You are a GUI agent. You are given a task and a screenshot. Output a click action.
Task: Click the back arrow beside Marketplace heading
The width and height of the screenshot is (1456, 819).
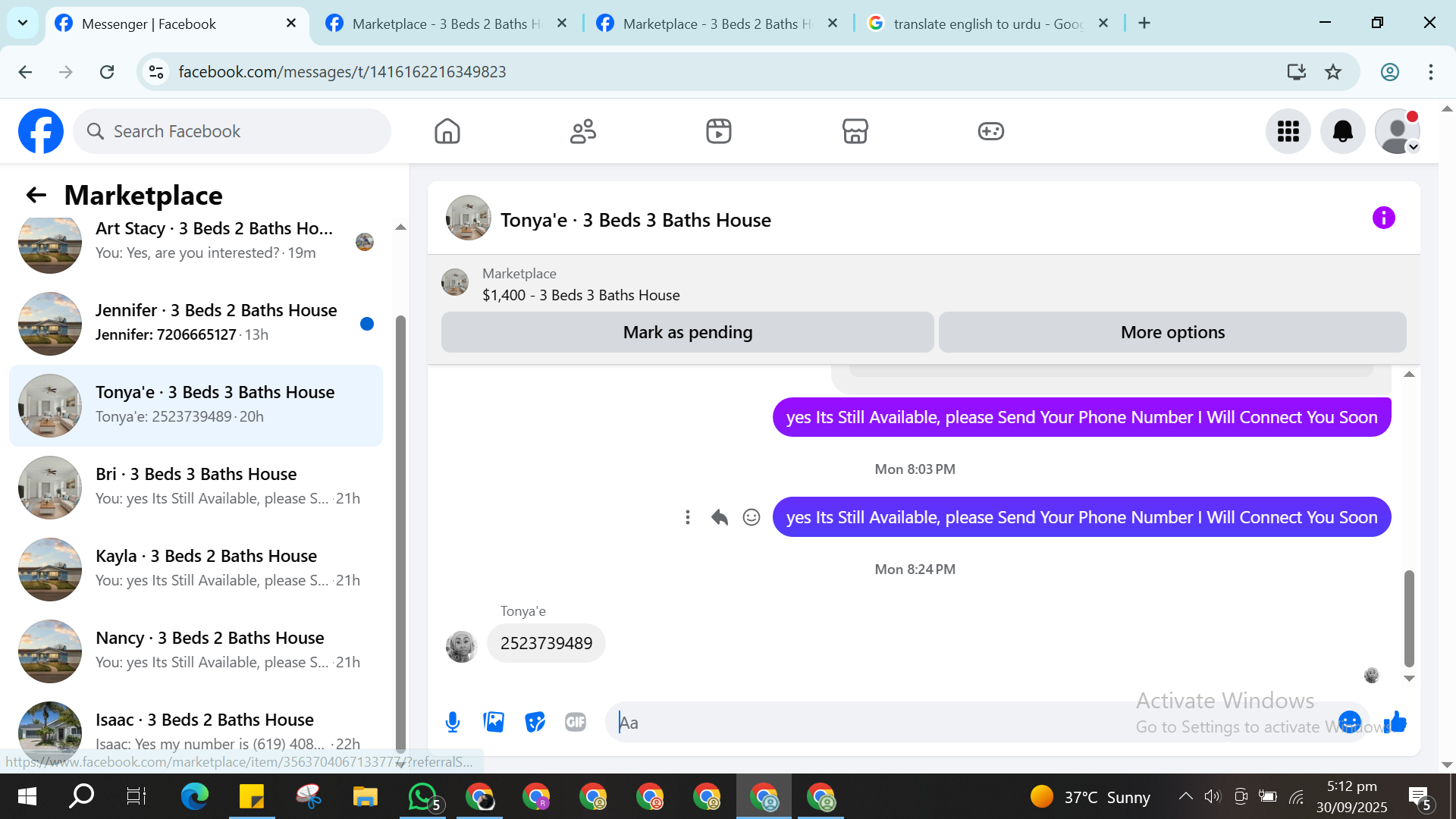click(36, 195)
